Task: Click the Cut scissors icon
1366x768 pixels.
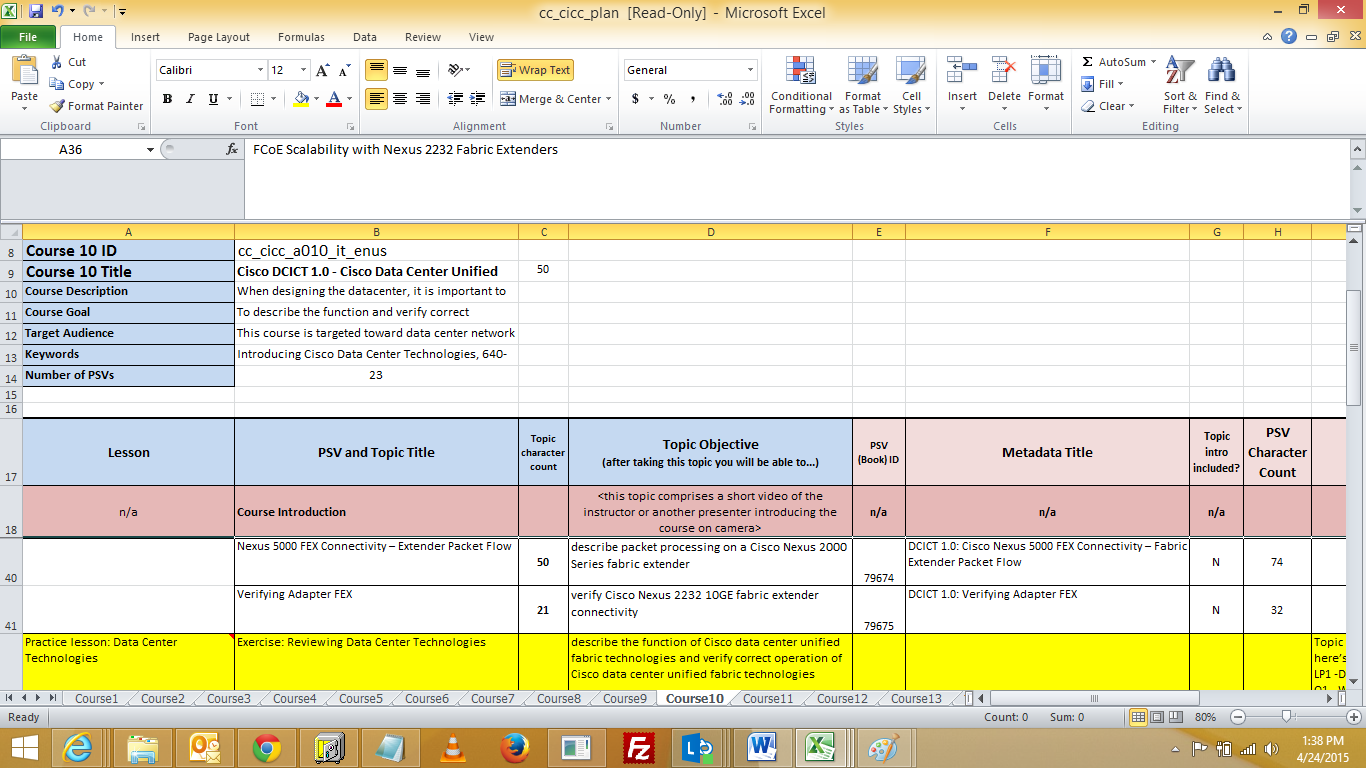Action: (x=57, y=62)
